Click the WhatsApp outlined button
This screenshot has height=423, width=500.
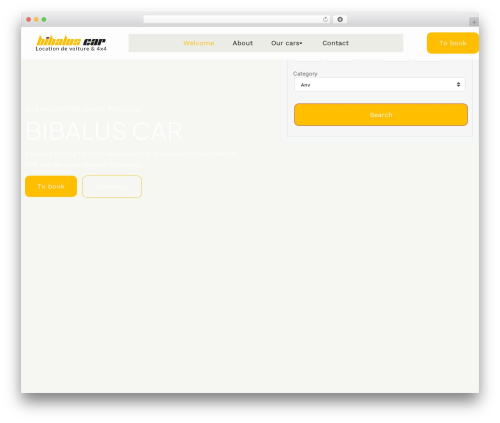(x=112, y=186)
